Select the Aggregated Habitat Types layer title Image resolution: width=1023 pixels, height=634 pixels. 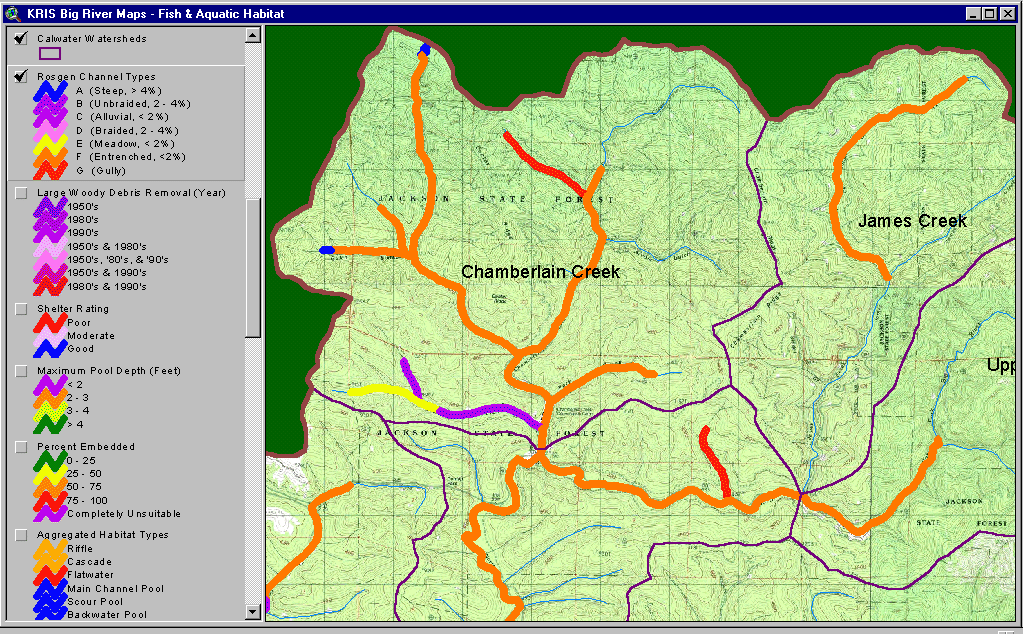tap(102, 535)
